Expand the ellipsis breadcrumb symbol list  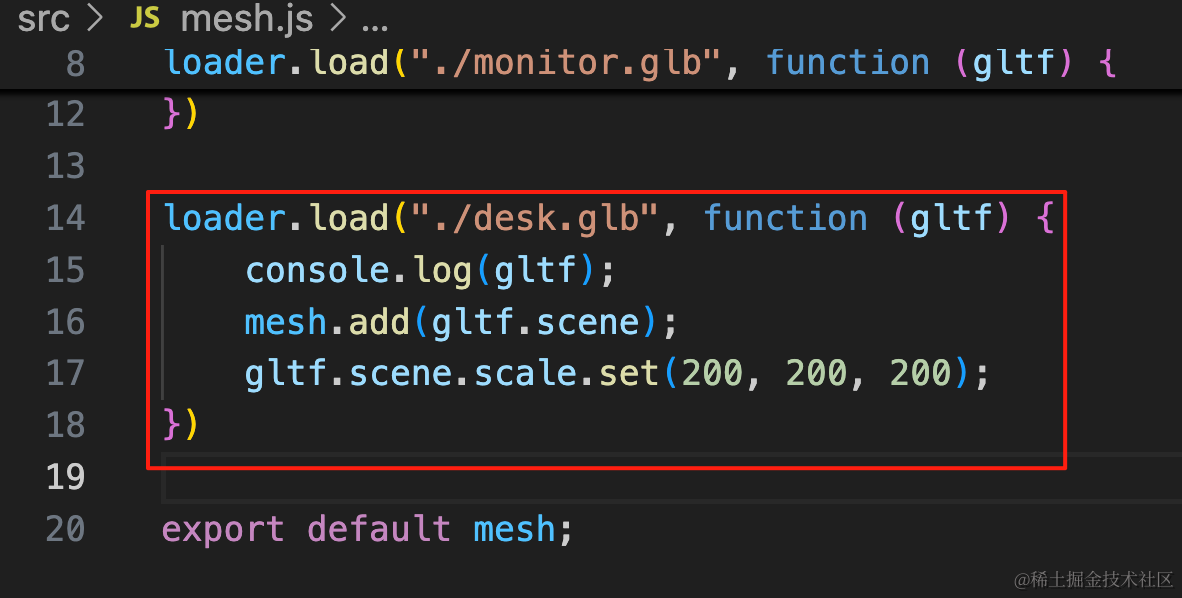[x=375, y=23]
